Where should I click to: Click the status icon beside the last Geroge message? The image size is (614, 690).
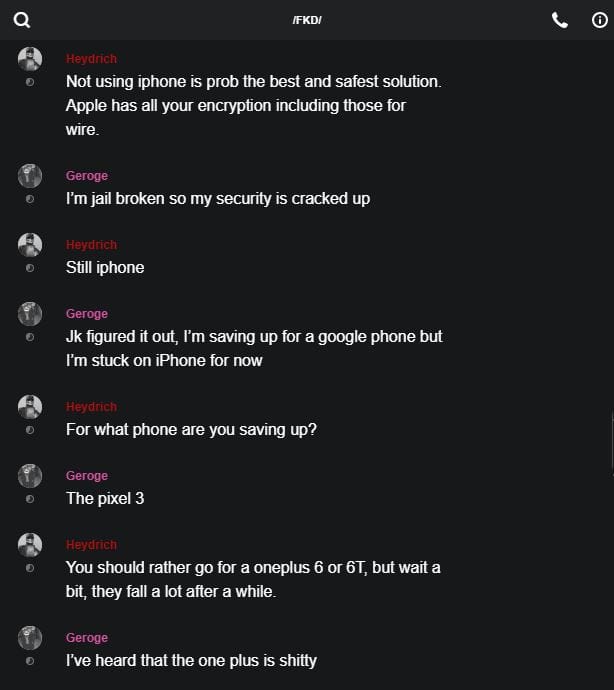point(30,661)
